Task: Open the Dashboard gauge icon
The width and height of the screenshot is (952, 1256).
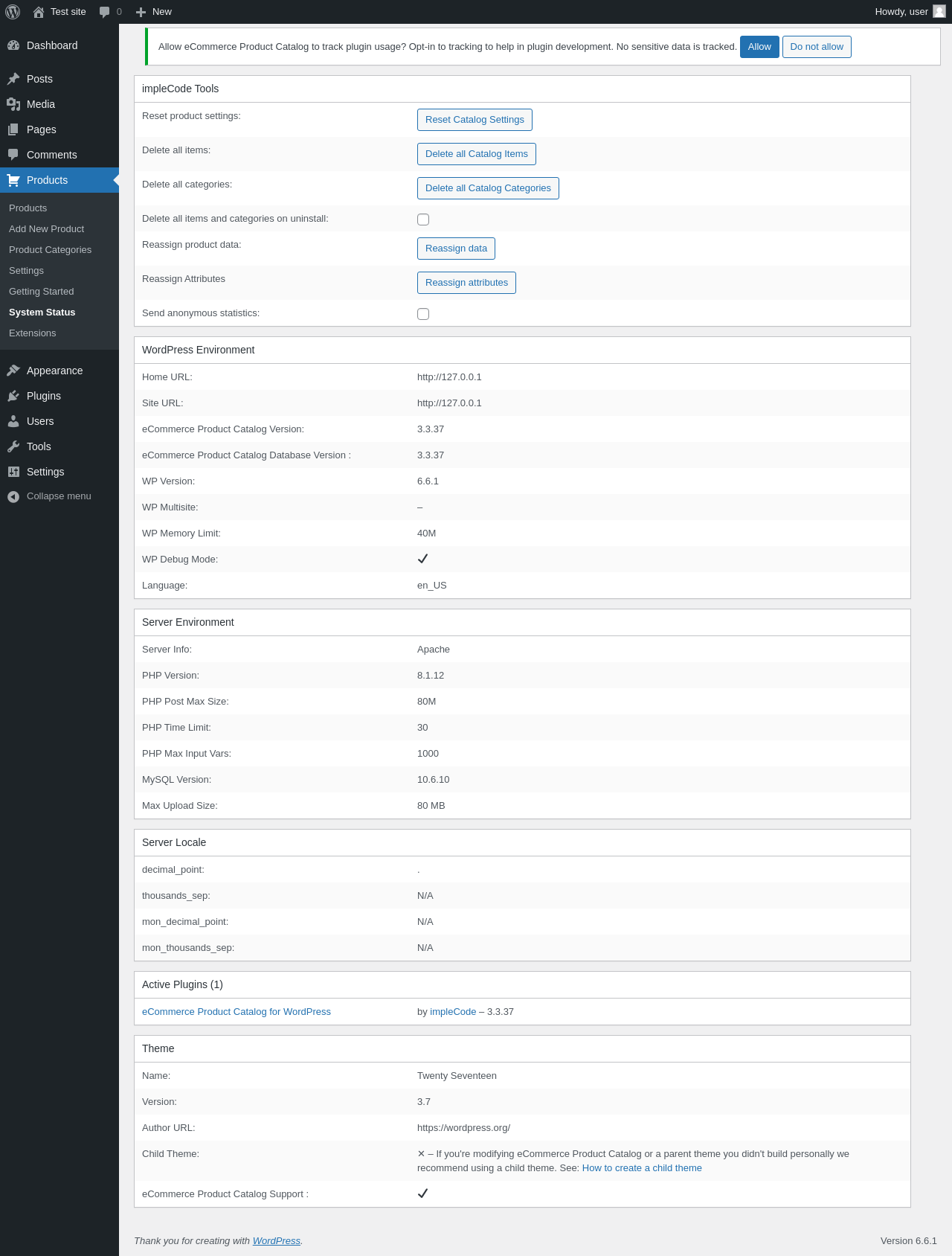Action: 13,45
